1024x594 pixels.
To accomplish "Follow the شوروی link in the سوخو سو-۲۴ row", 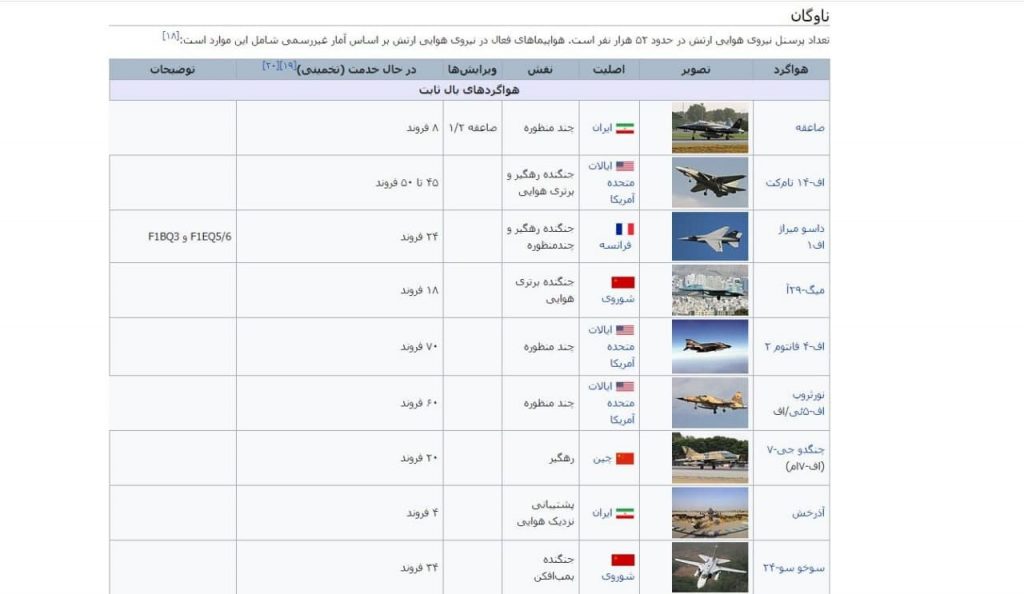I will point(618,576).
